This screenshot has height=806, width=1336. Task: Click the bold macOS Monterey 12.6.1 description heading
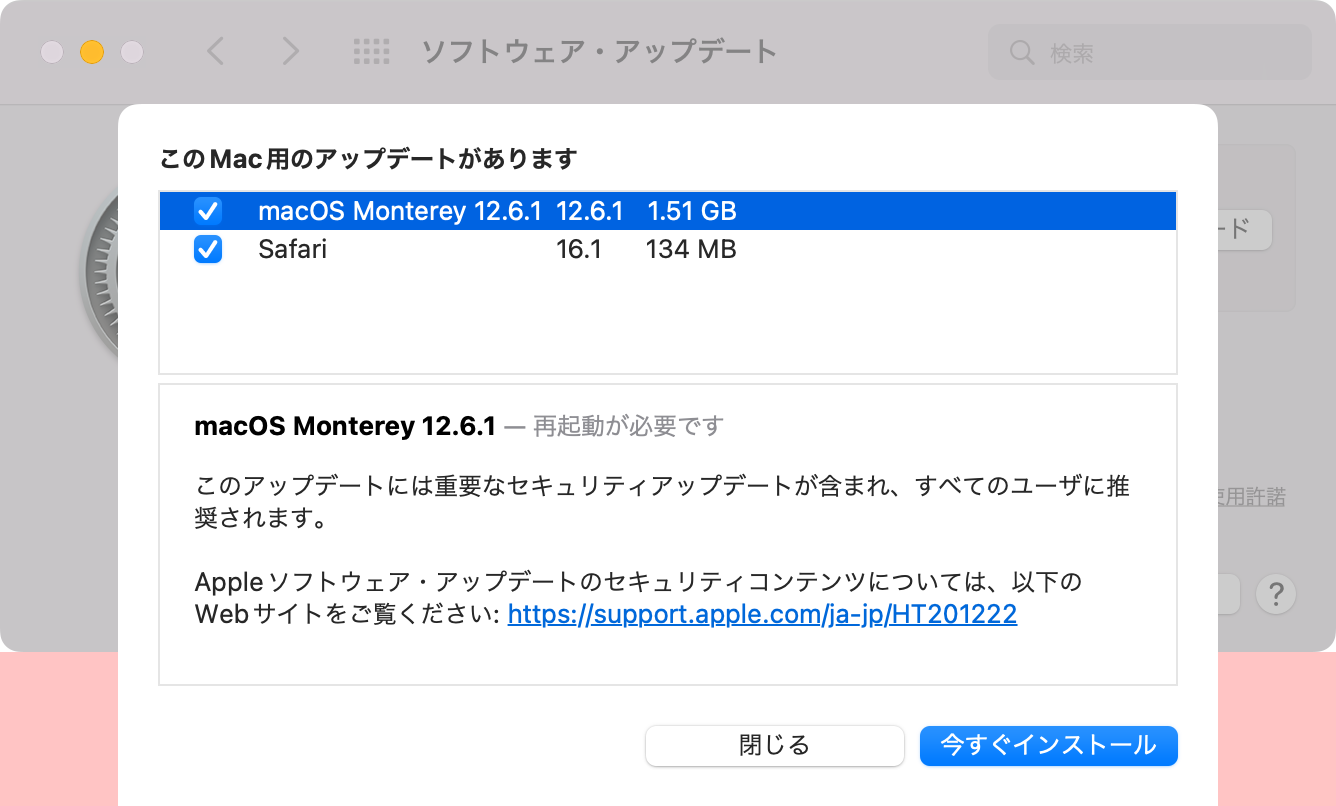(345, 427)
